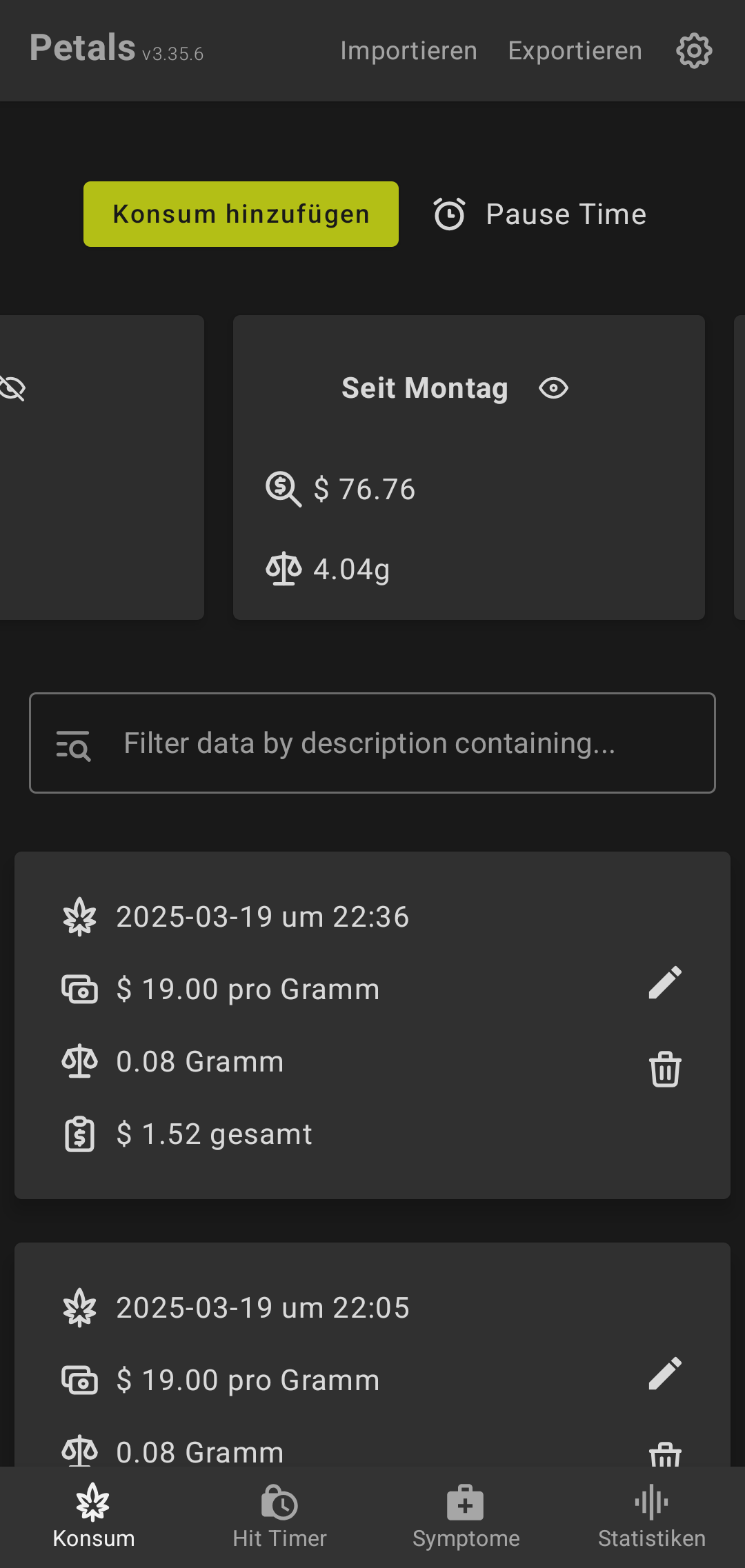
Task: Edit the 22:36 consumption entry
Action: click(x=665, y=983)
